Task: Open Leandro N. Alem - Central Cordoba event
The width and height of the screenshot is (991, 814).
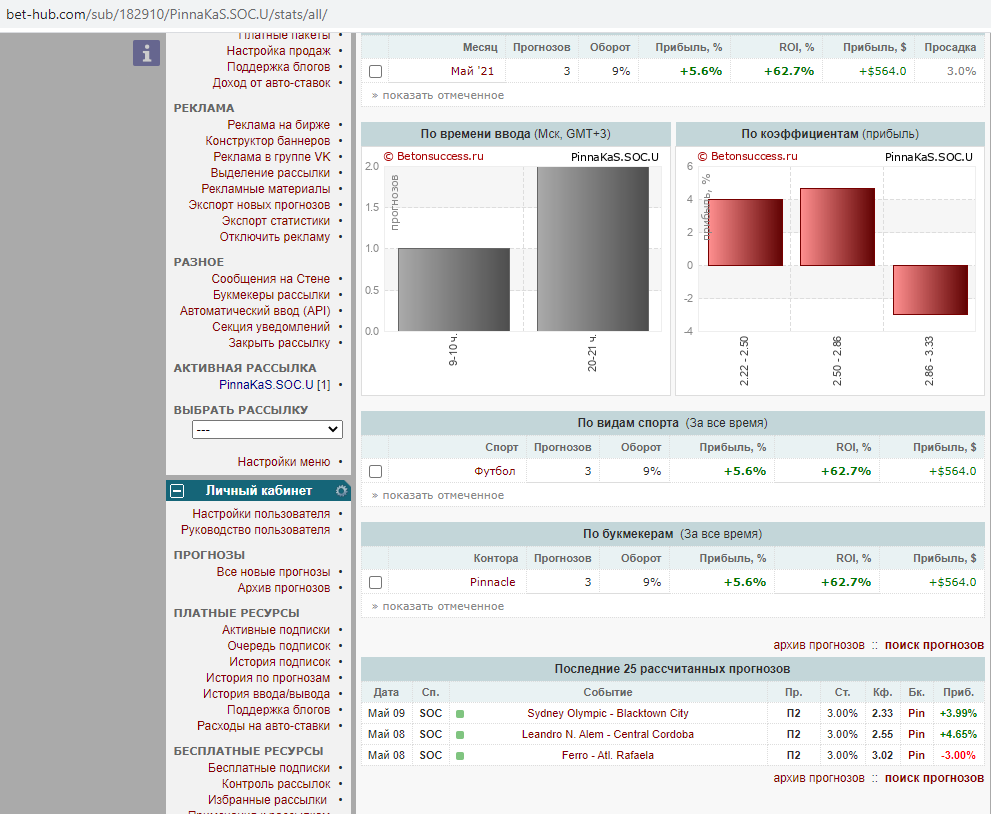Action: click(x=608, y=734)
